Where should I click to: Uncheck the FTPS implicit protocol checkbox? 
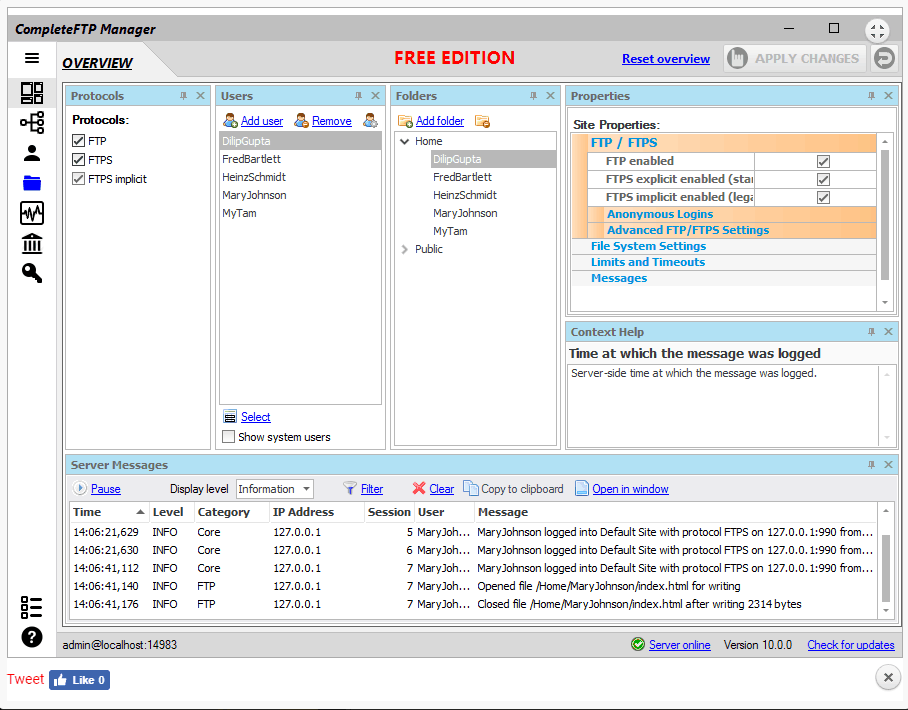[x=79, y=179]
